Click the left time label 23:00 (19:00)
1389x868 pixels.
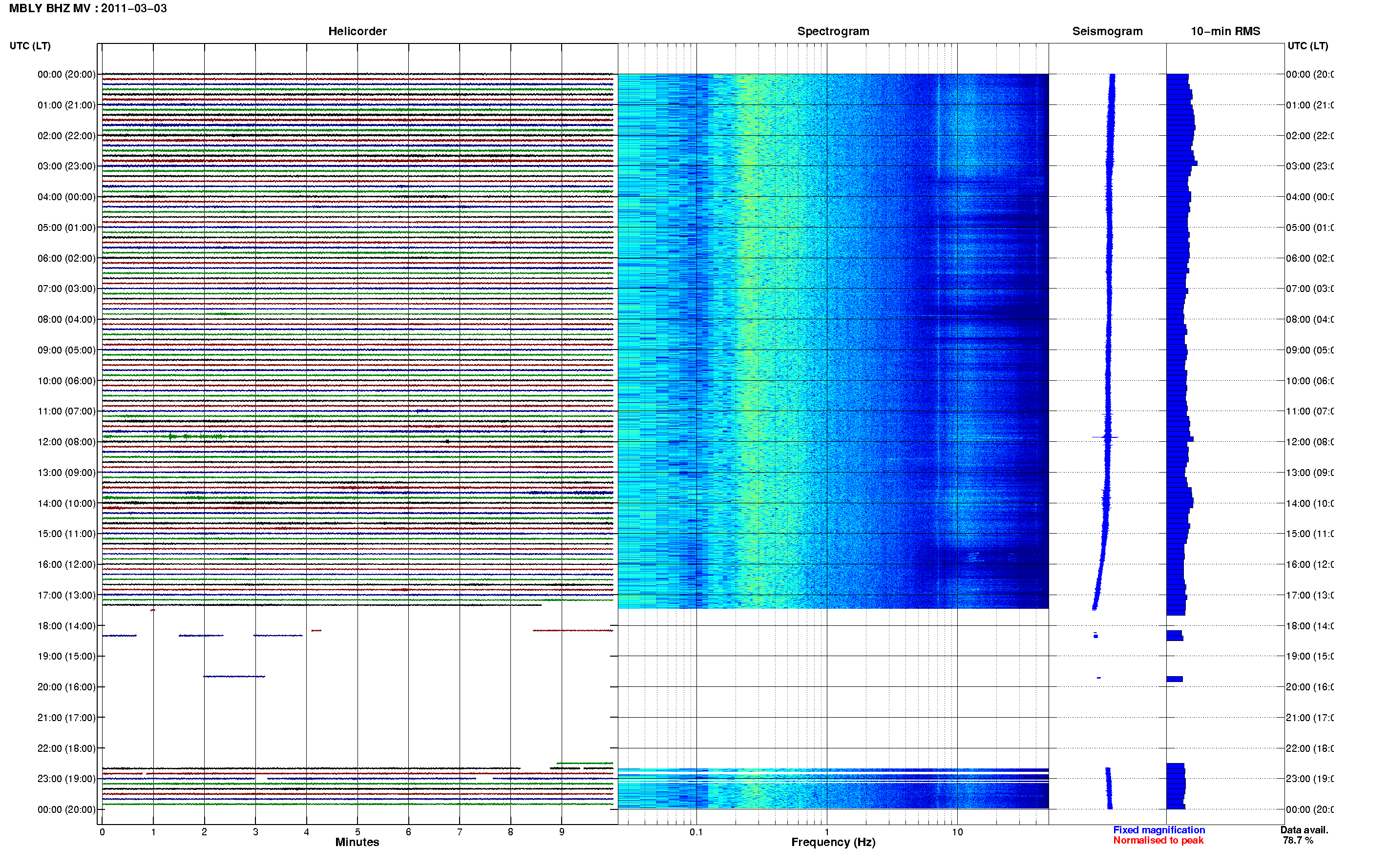[x=66, y=779]
